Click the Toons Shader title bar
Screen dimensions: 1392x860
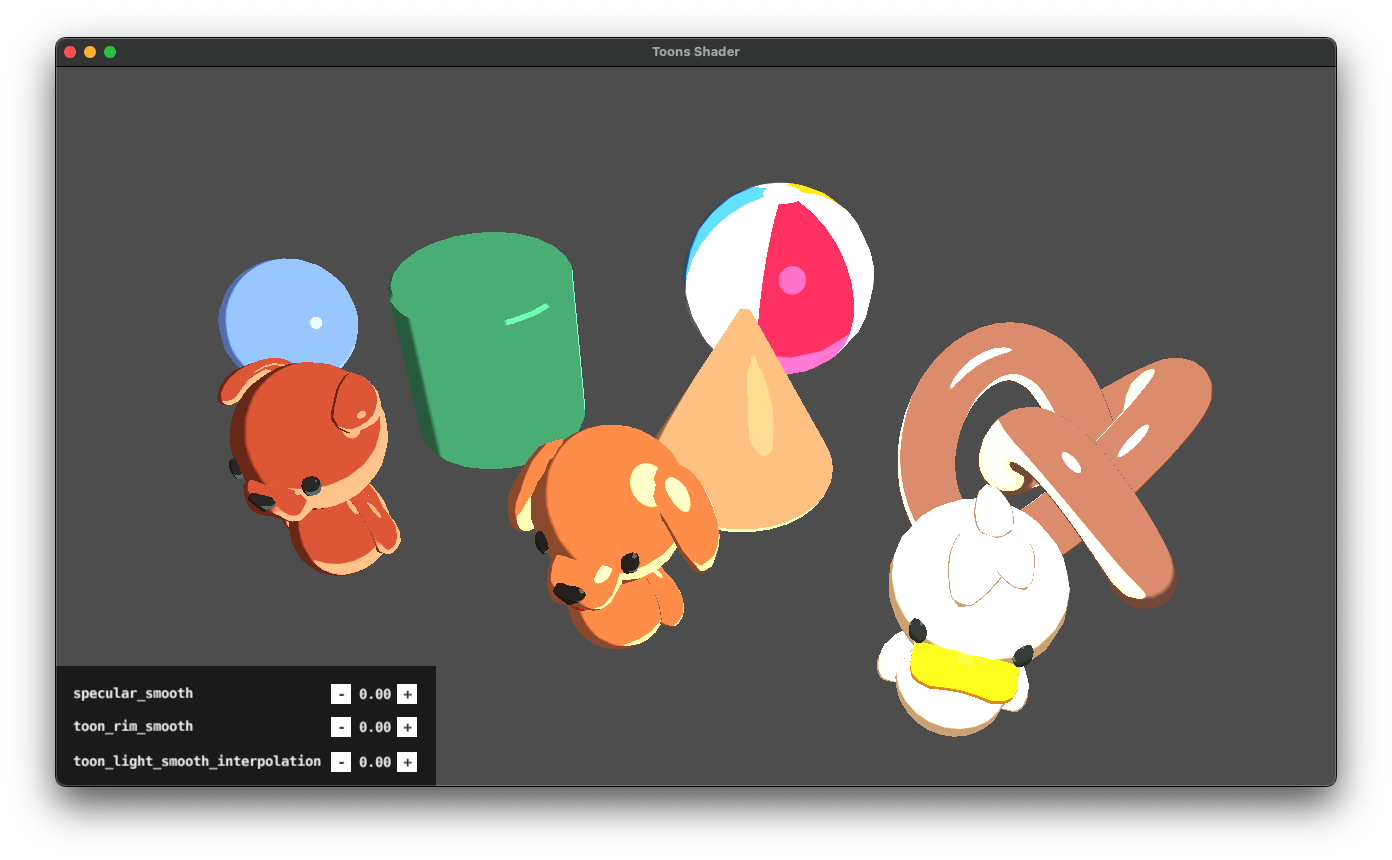[696, 51]
